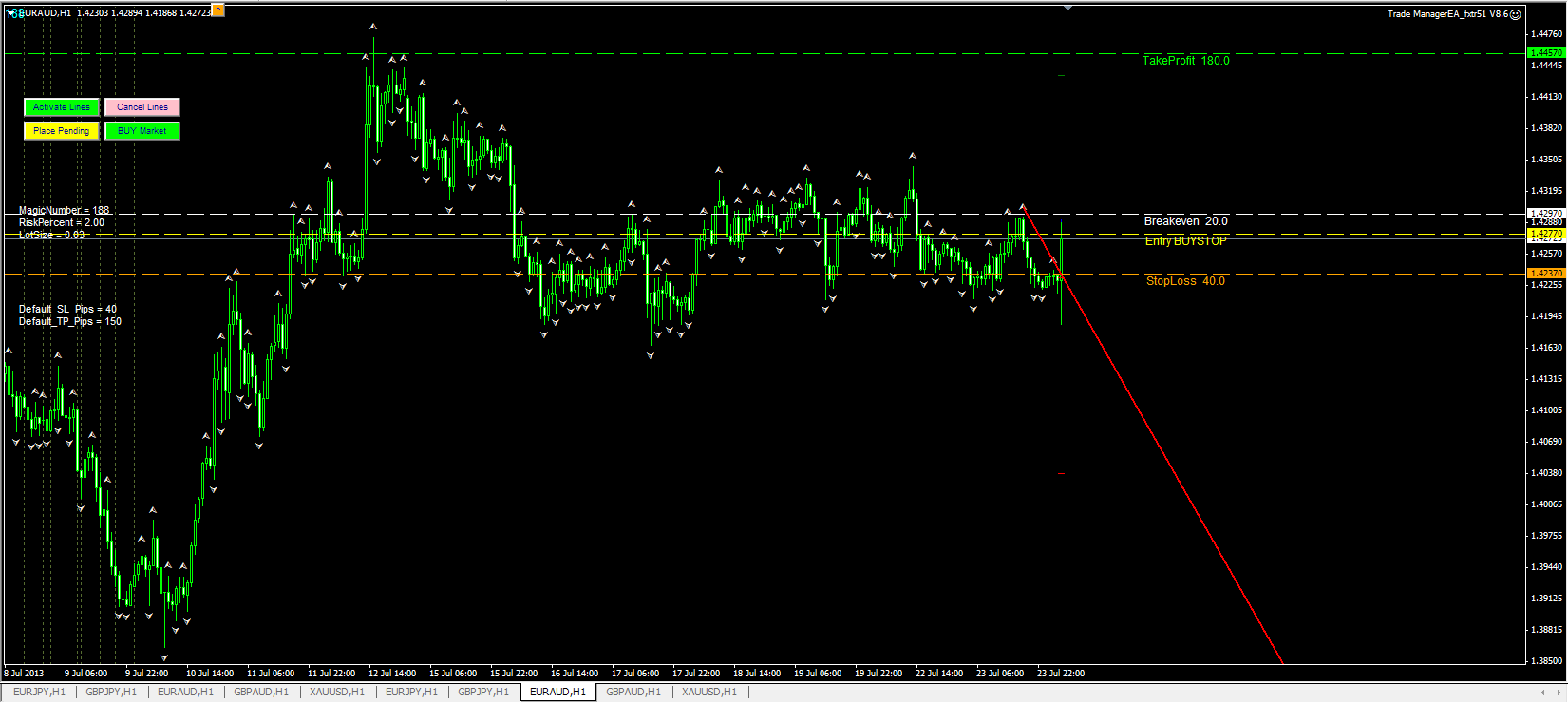This screenshot has width=1568, height=703.
Task: Click the white 1.42970 price tag on the axis
Action: pos(1545,214)
